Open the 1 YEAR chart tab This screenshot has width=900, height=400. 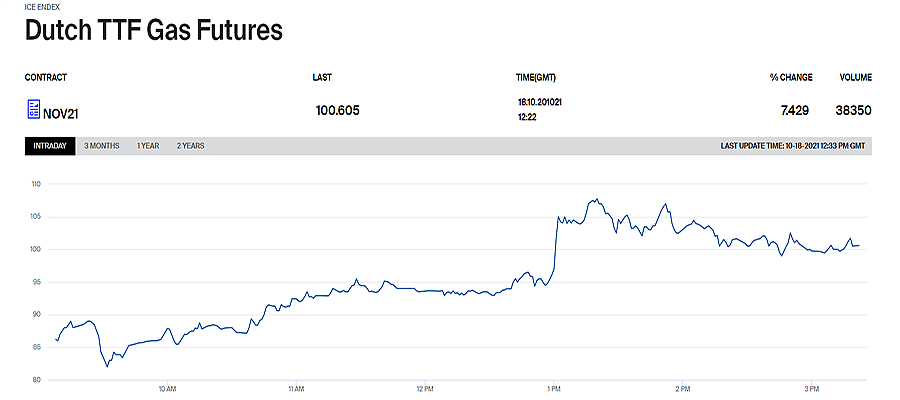pyautogui.click(x=148, y=146)
